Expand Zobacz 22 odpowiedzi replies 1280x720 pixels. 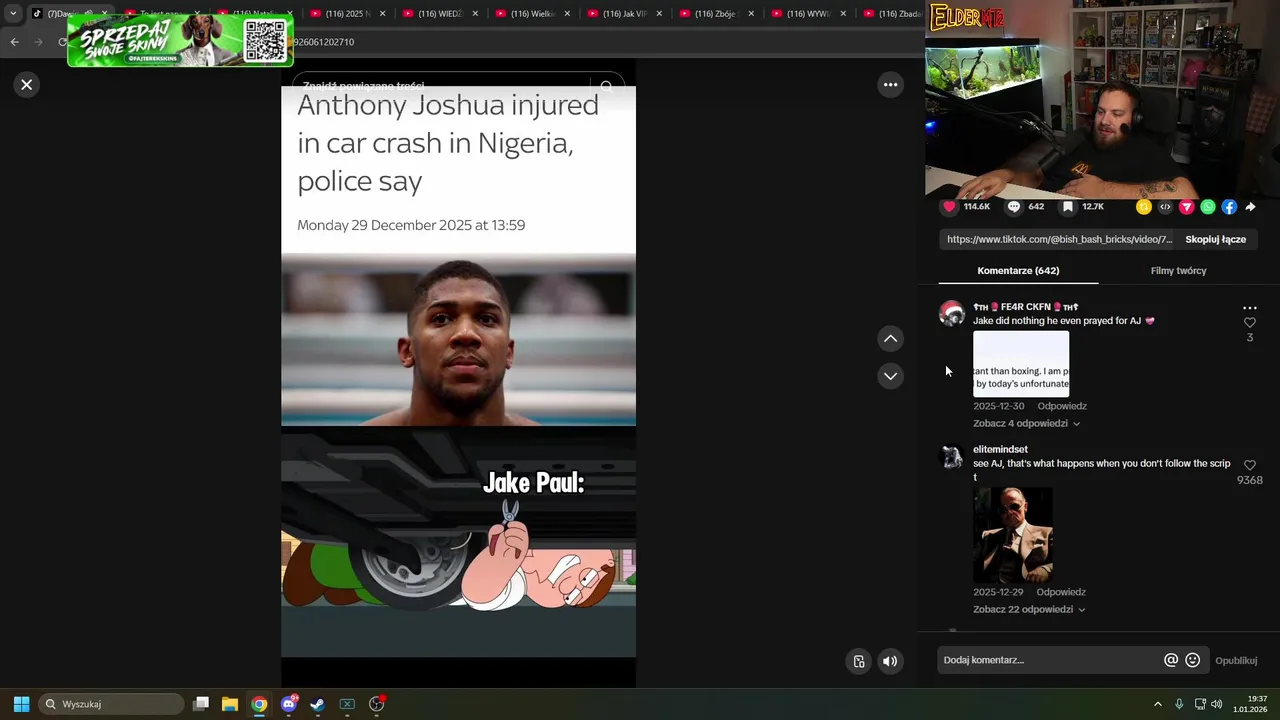pyautogui.click(x=1029, y=610)
